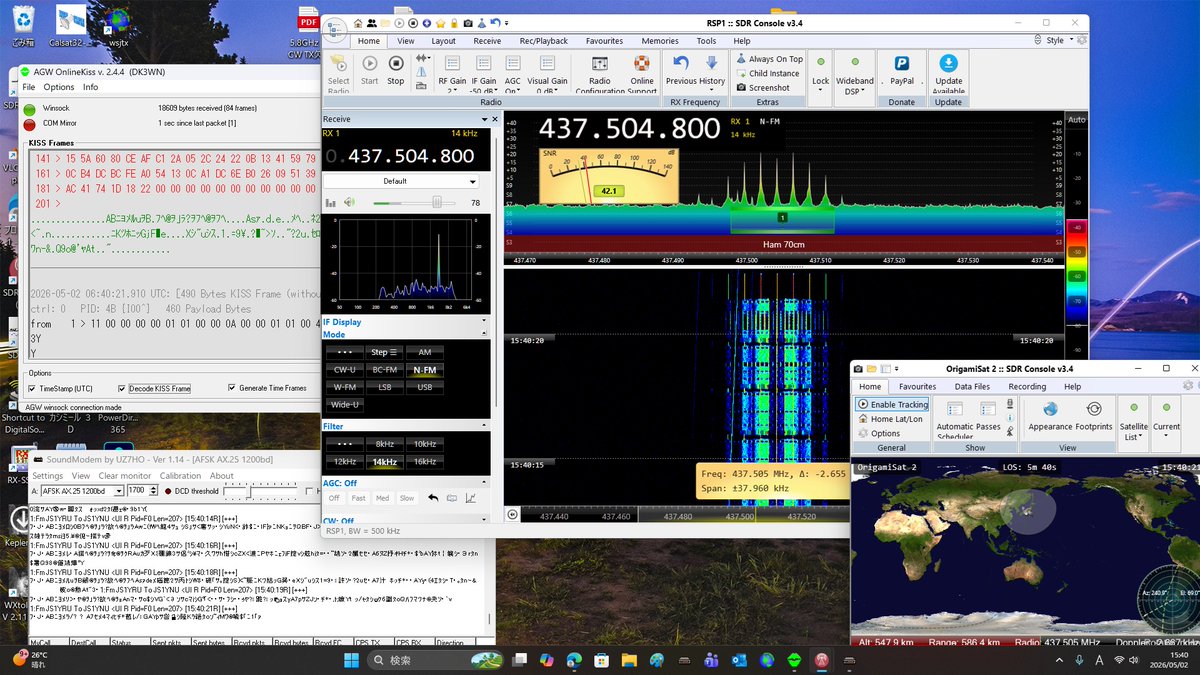Click the Start radio icon in ribbon

369,69
